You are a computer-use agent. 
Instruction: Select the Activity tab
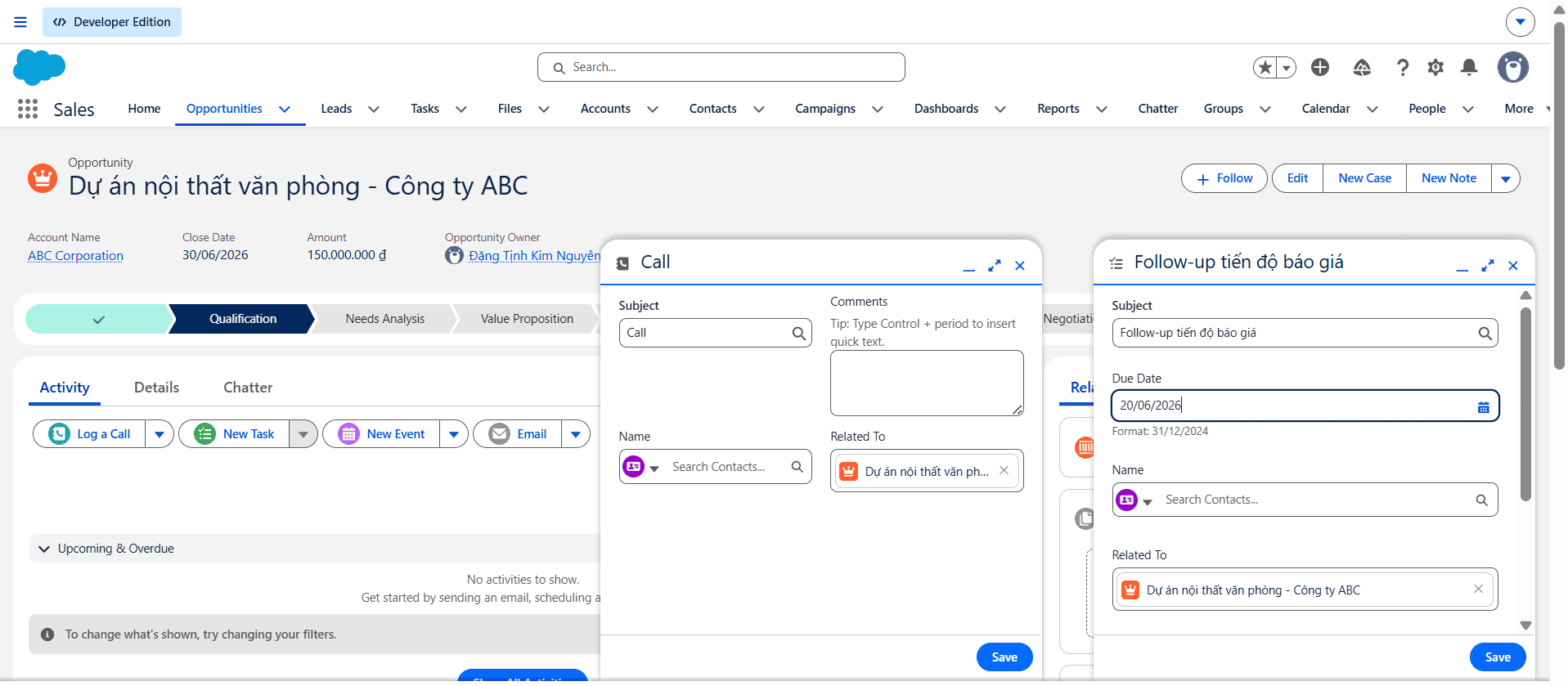(x=65, y=388)
